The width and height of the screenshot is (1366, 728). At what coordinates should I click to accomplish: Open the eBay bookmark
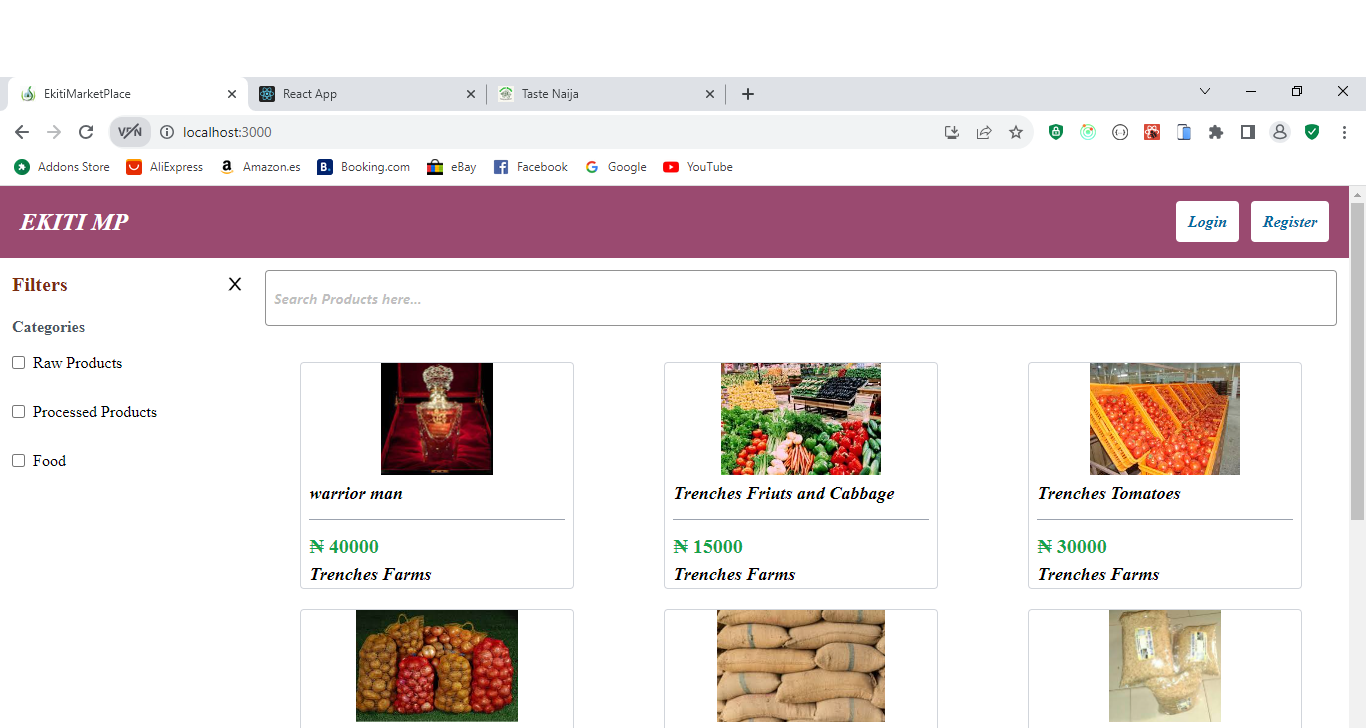tap(452, 167)
